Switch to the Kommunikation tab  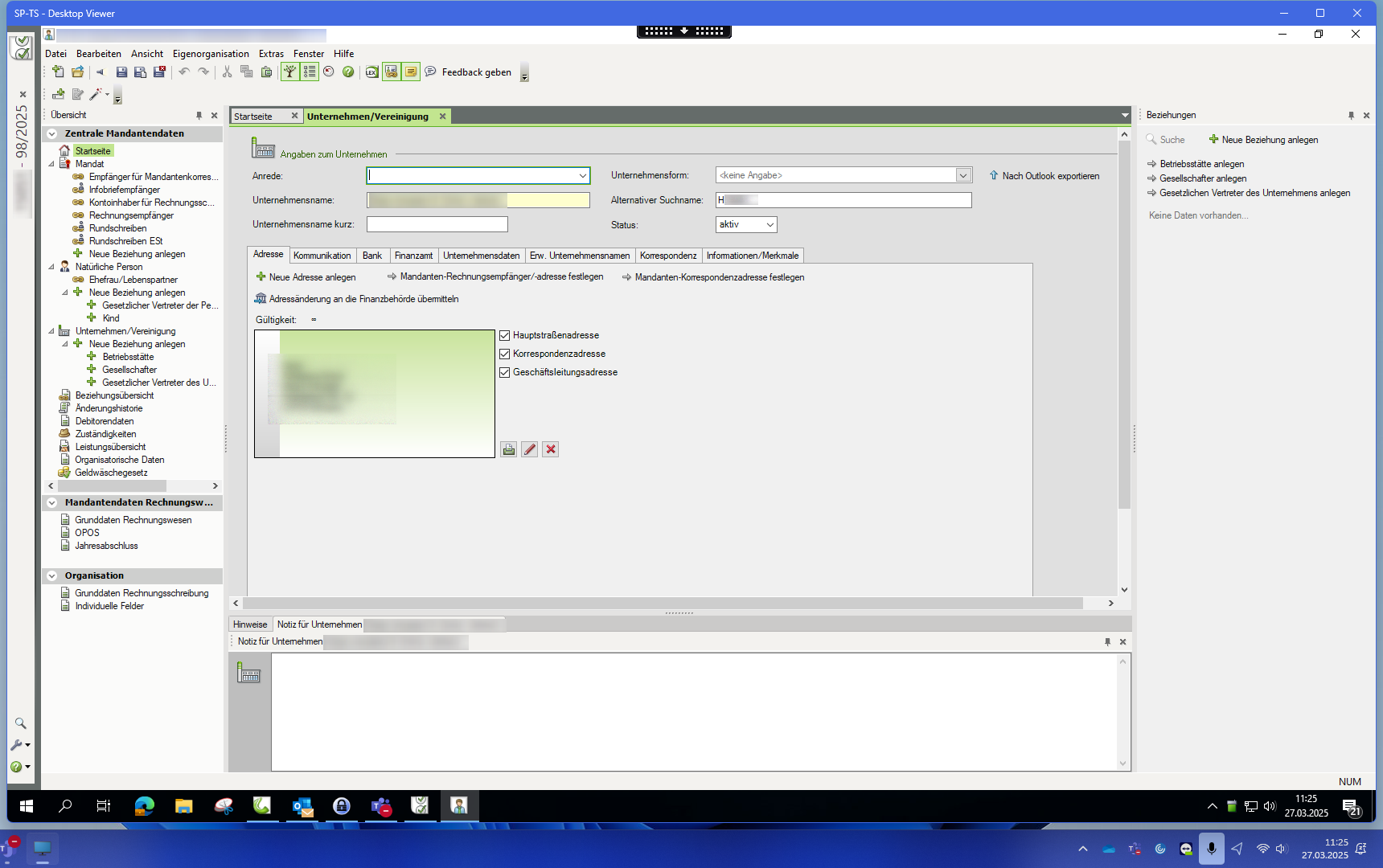(x=322, y=256)
